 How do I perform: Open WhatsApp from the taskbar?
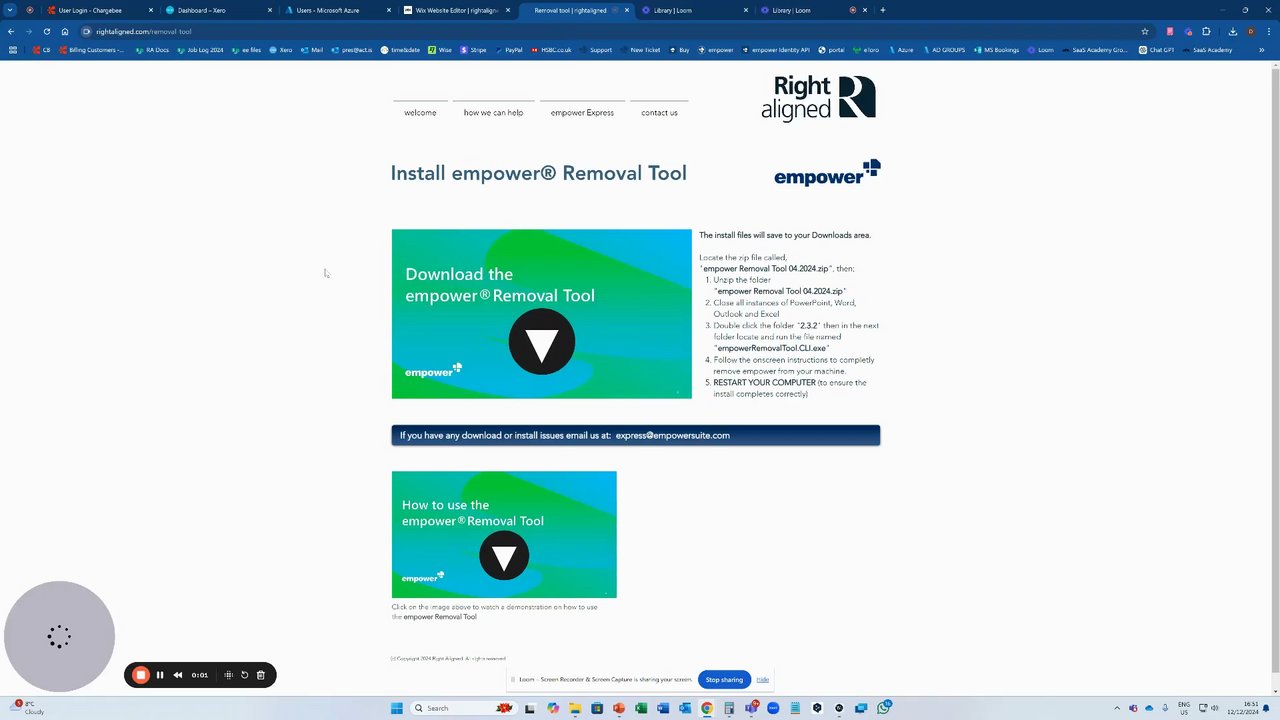pos(884,708)
